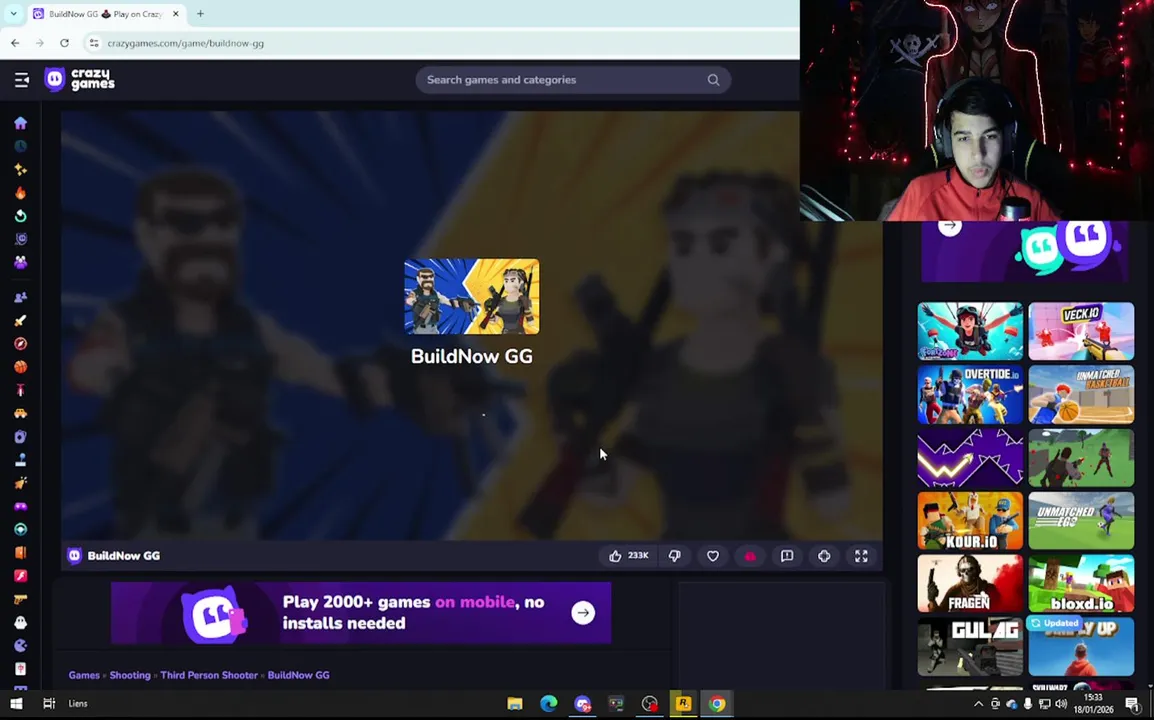The image size is (1154, 720).
Task: Open New games sparkle icon in sidebar
Action: tap(21, 169)
